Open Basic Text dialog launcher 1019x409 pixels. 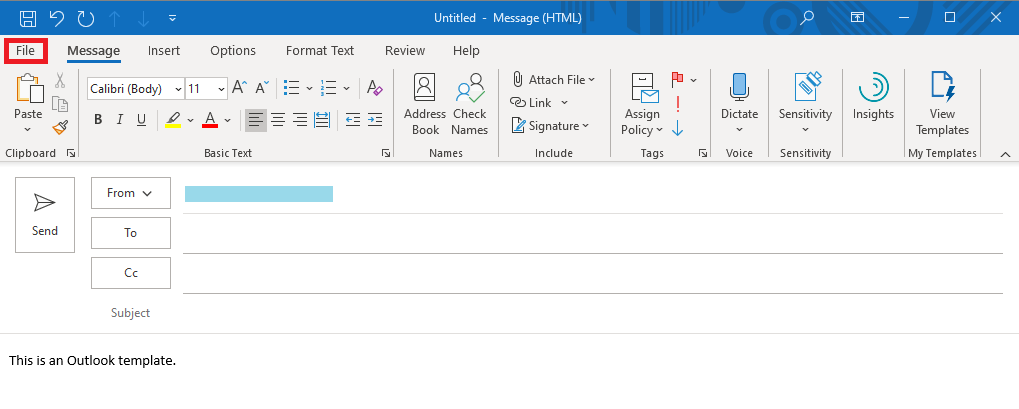pyautogui.click(x=386, y=153)
